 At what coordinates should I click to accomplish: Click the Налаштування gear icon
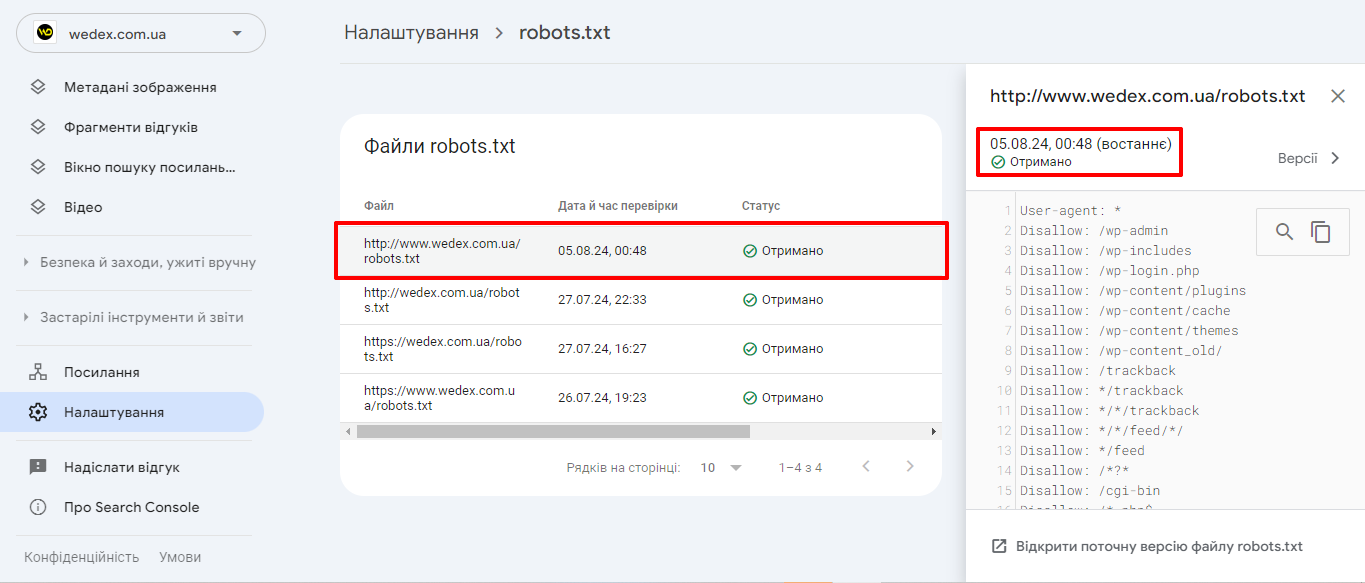click(x=38, y=412)
